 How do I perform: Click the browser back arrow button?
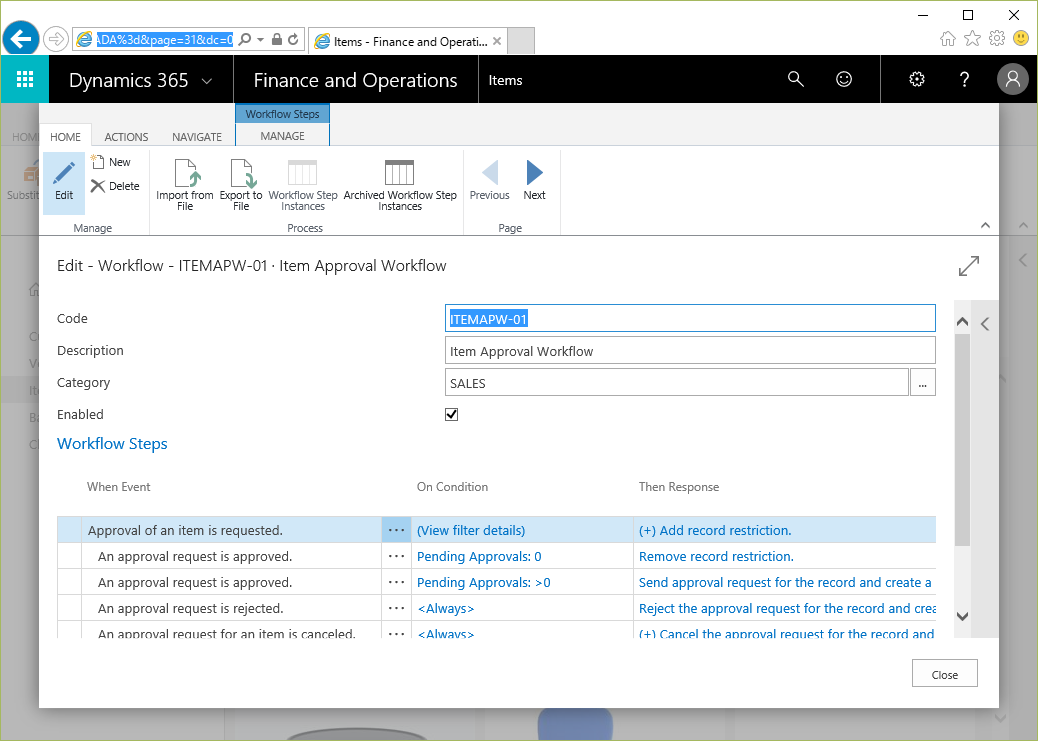pos(21,40)
